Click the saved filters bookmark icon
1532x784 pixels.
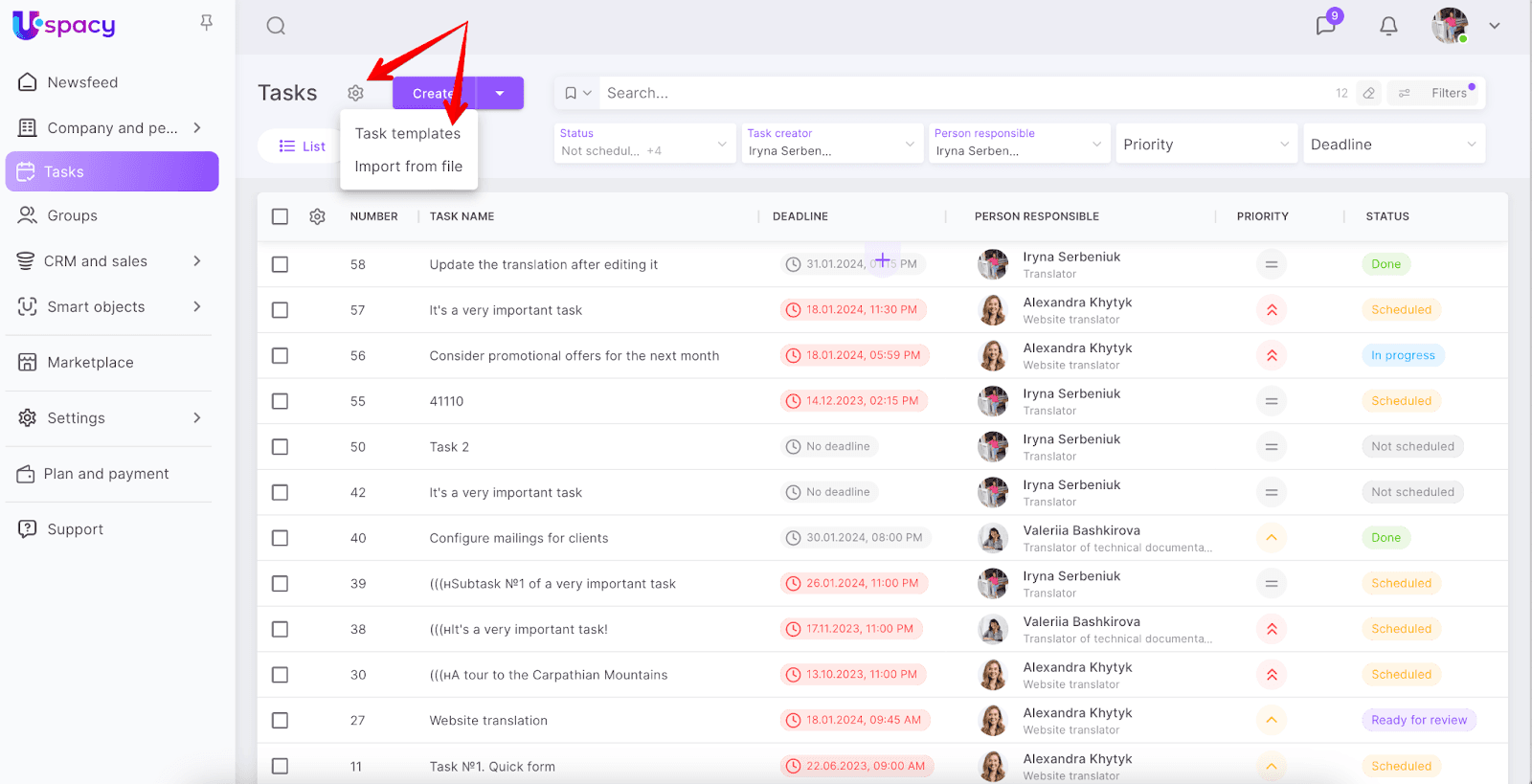tap(572, 93)
